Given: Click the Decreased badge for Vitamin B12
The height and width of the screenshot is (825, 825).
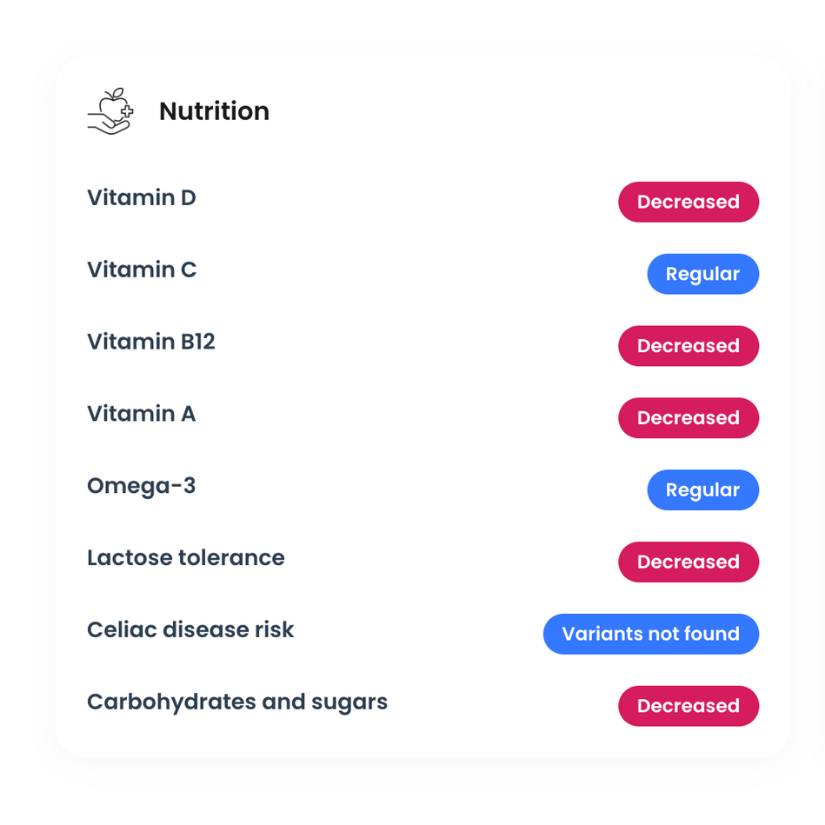Looking at the screenshot, I should click(x=688, y=346).
